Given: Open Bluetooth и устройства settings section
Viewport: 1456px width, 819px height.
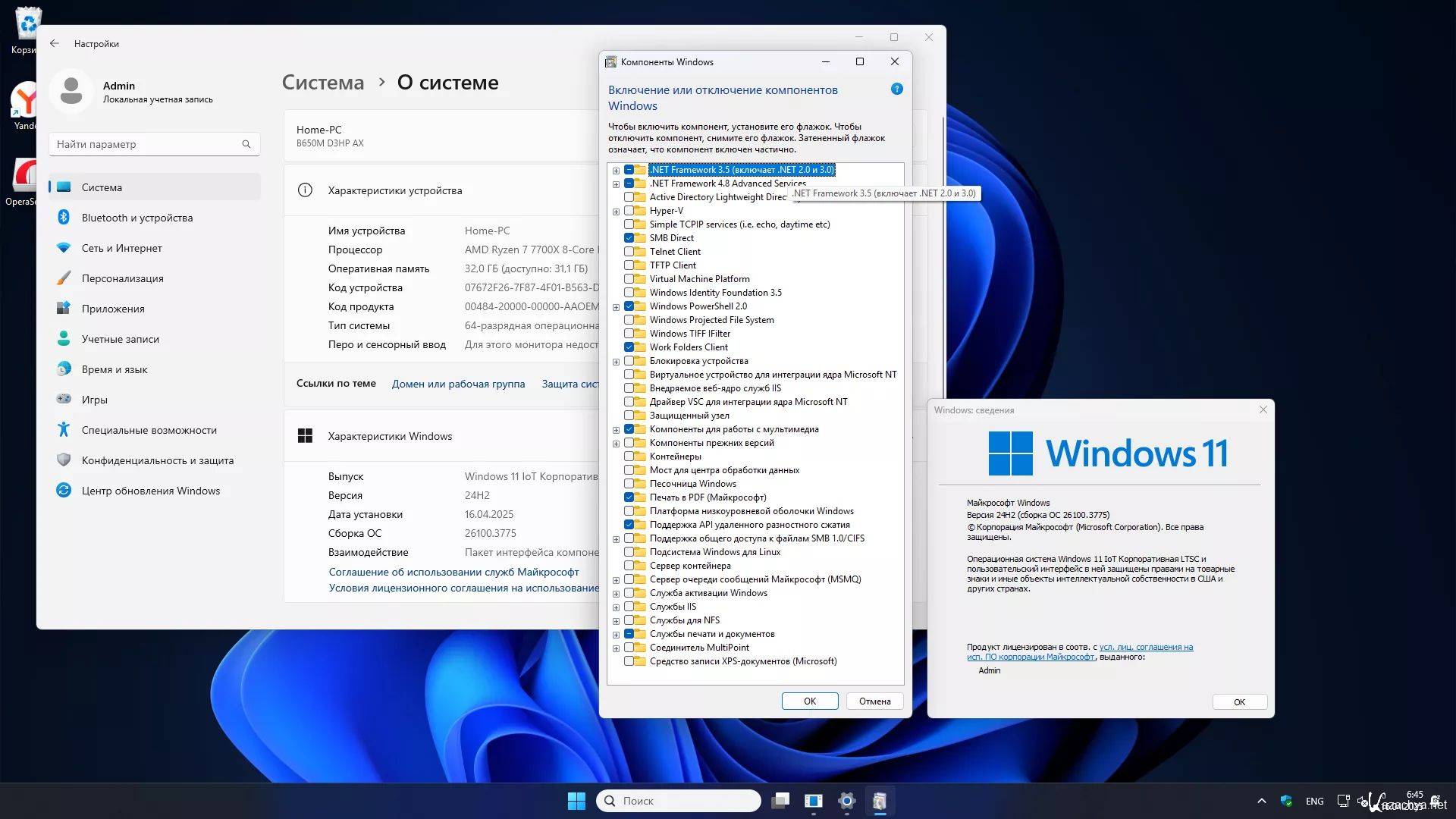Looking at the screenshot, I should pyautogui.click(x=136, y=218).
